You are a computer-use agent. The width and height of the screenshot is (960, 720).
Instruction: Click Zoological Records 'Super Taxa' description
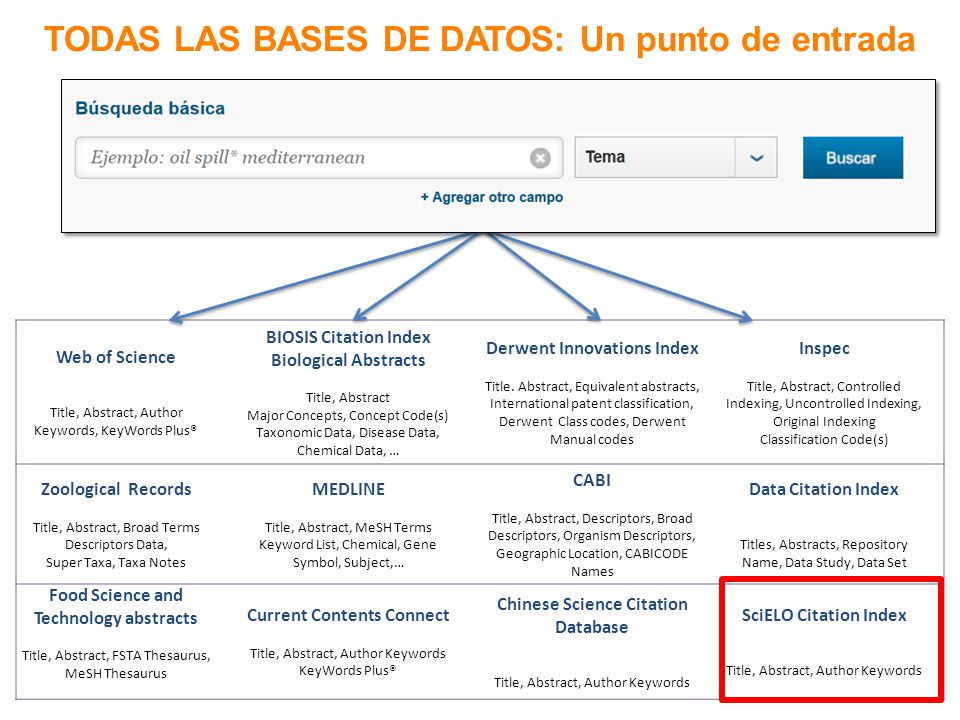click(78, 563)
